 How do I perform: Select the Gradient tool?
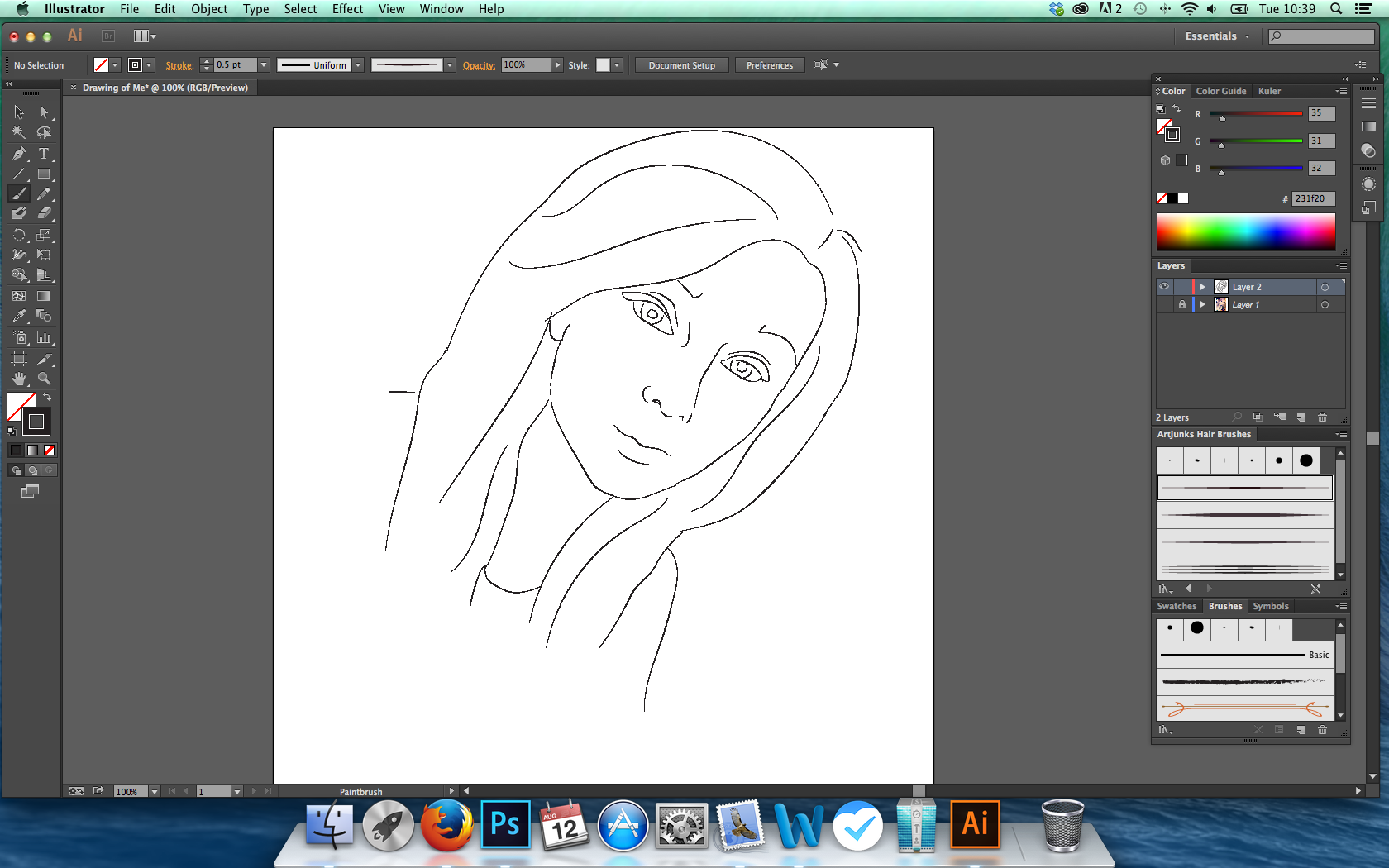pyautogui.click(x=44, y=296)
